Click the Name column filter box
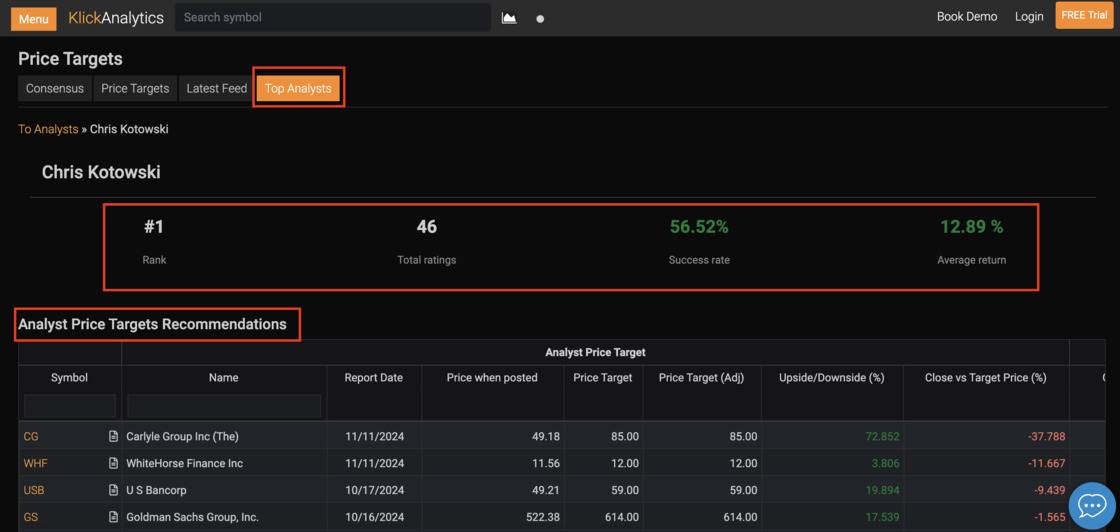Image resolution: width=1120 pixels, height=532 pixels. point(224,406)
